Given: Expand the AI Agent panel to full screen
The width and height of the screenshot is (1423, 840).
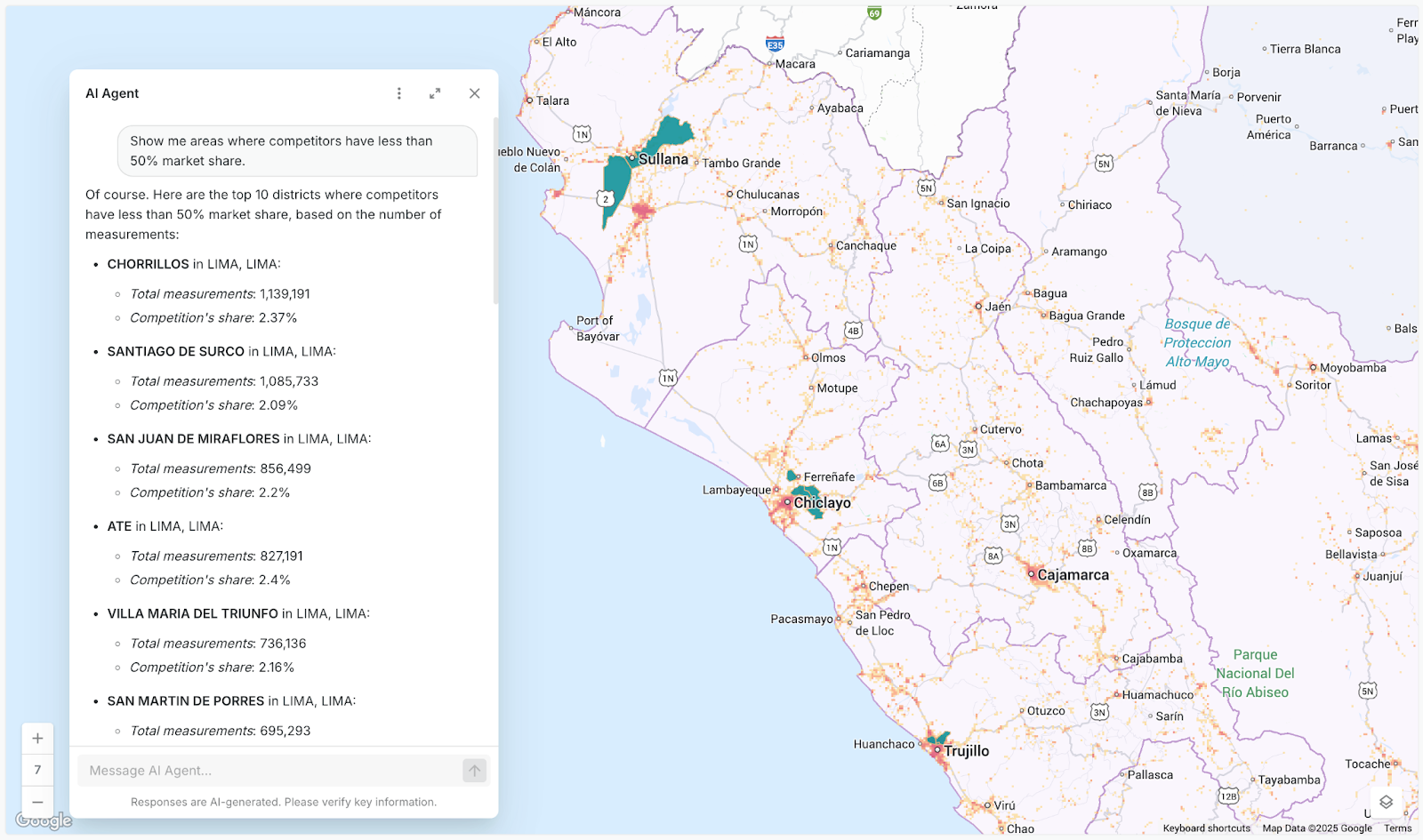Looking at the screenshot, I should click(435, 92).
